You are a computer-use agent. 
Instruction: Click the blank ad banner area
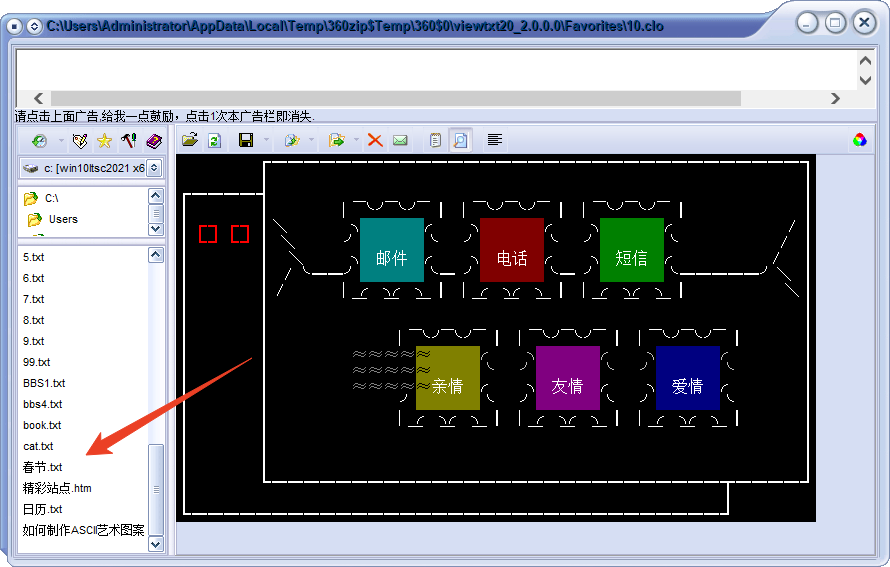coord(436,70)
